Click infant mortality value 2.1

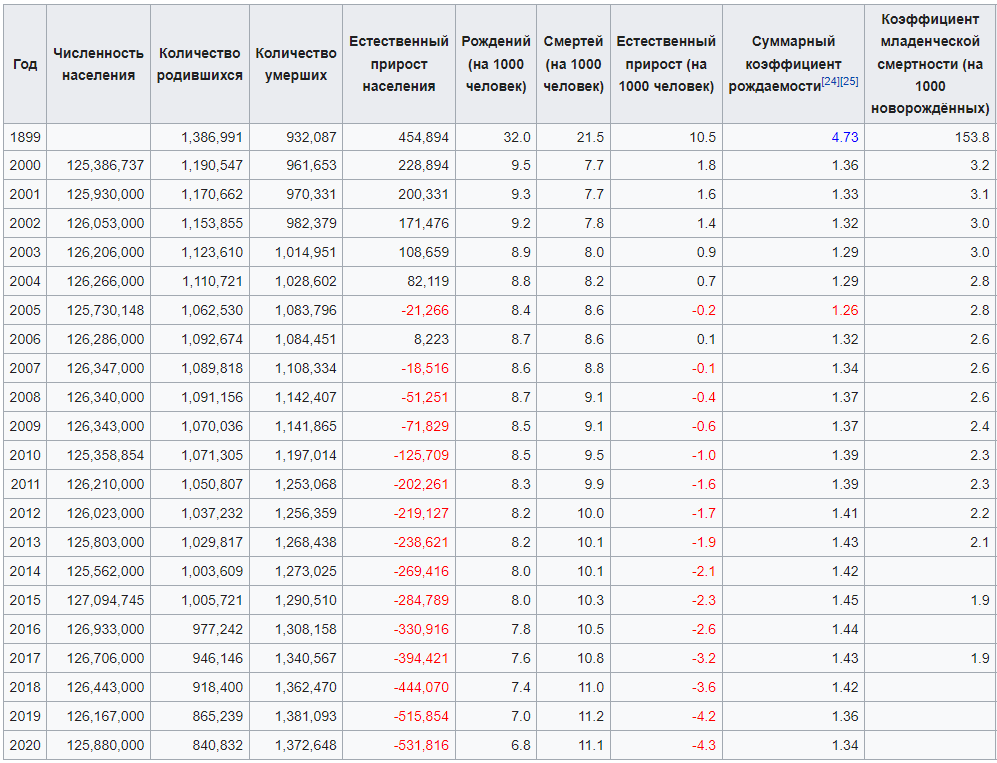[980, 542]
